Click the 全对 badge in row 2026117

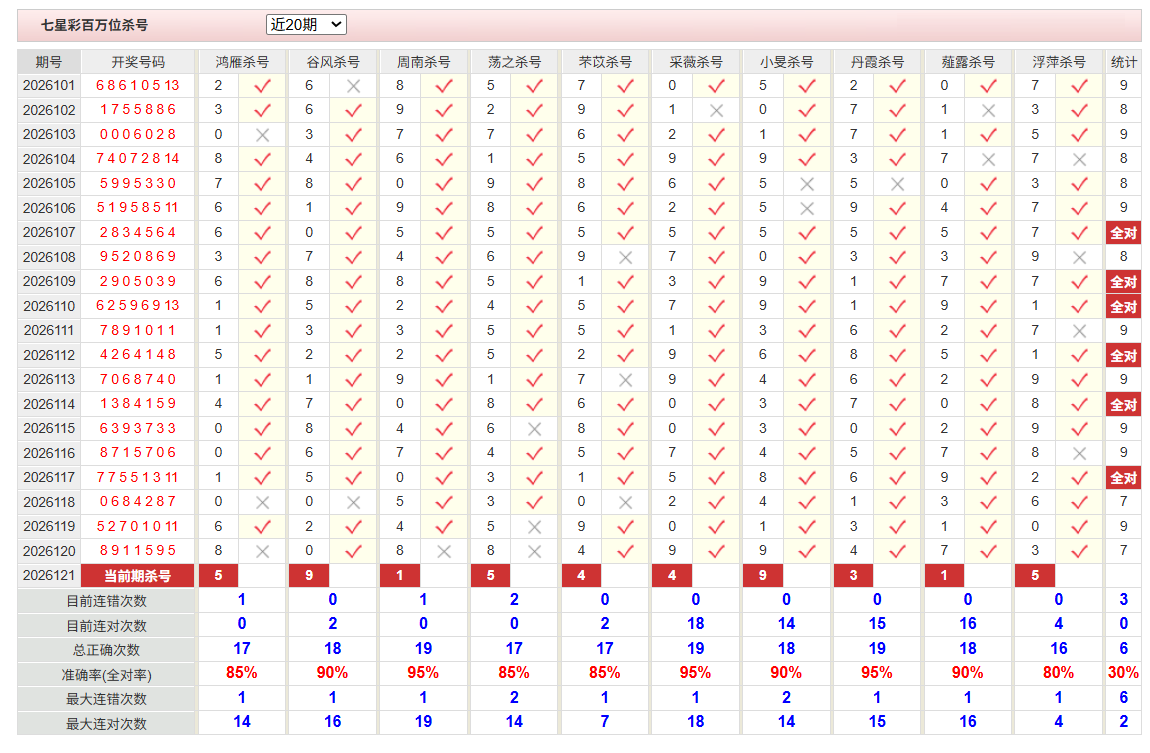point(1124,478)
